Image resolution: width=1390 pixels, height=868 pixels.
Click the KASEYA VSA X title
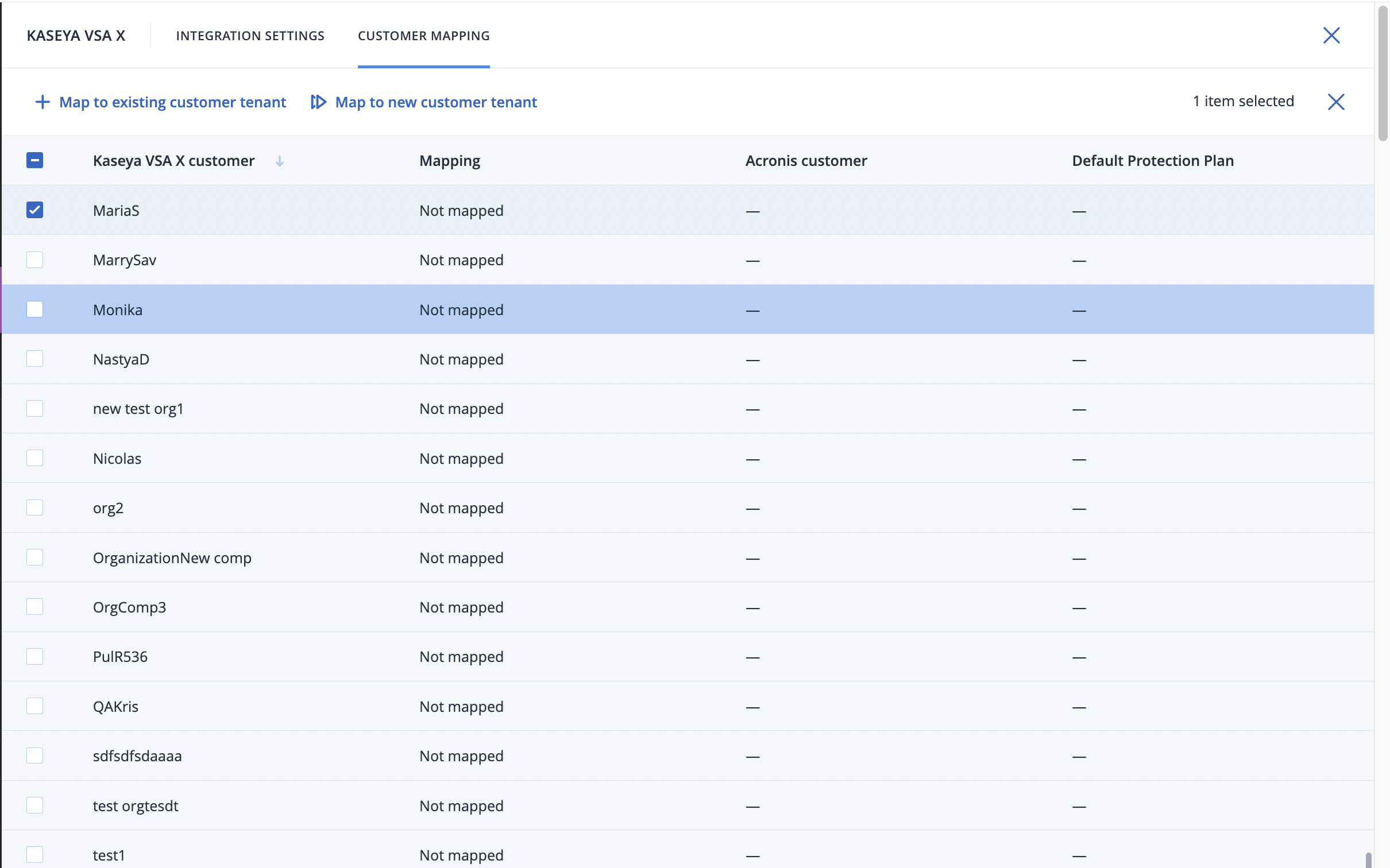pyautogui.click(x=76, y=36)
